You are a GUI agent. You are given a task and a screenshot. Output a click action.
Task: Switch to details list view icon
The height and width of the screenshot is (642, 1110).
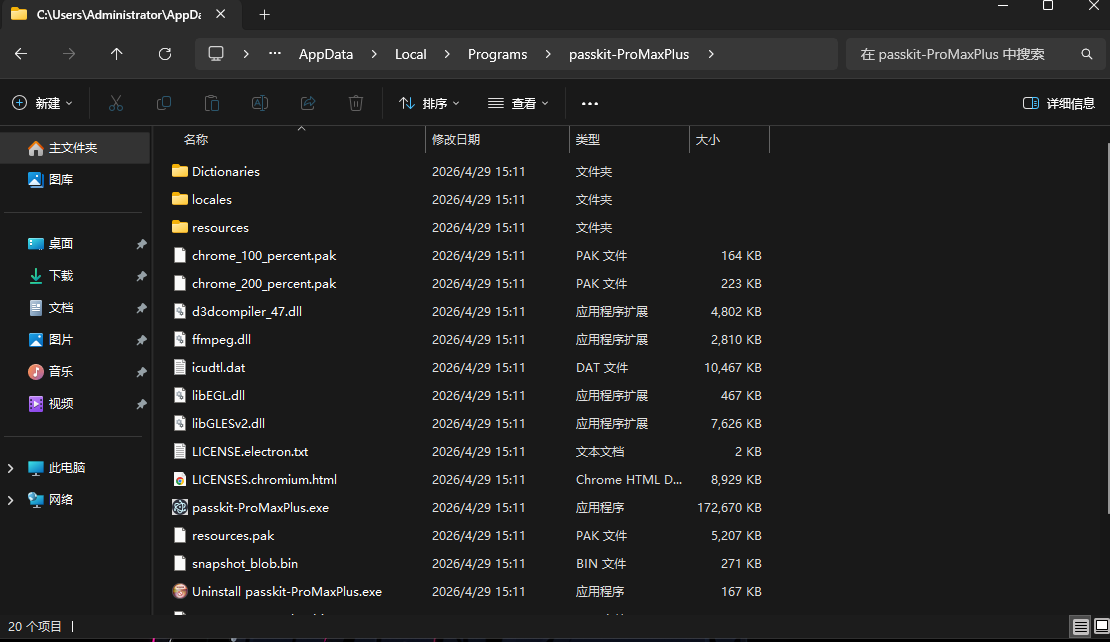pos(1080,626)
